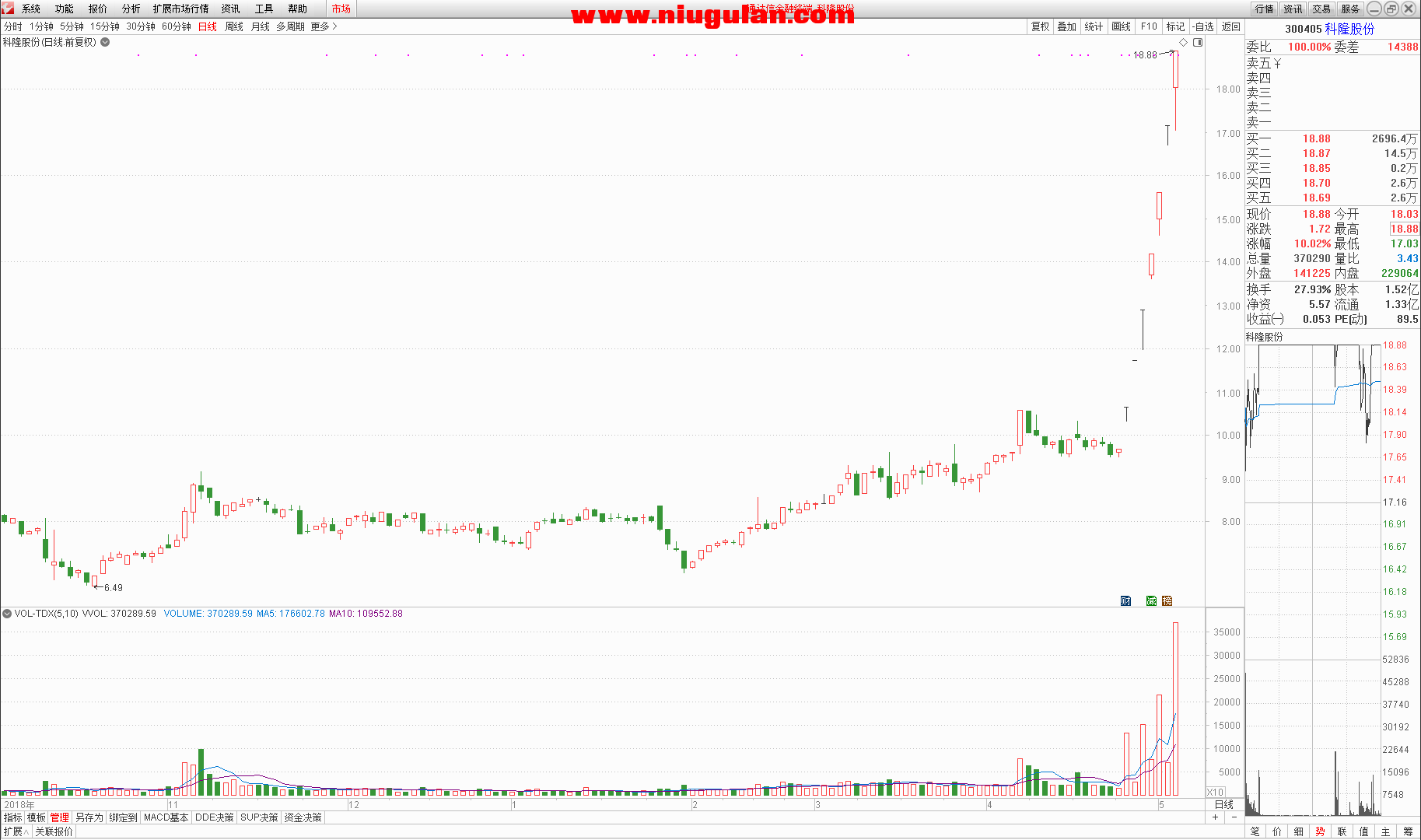
Task: Click the red 市场 tab
Action: point(341,9)
